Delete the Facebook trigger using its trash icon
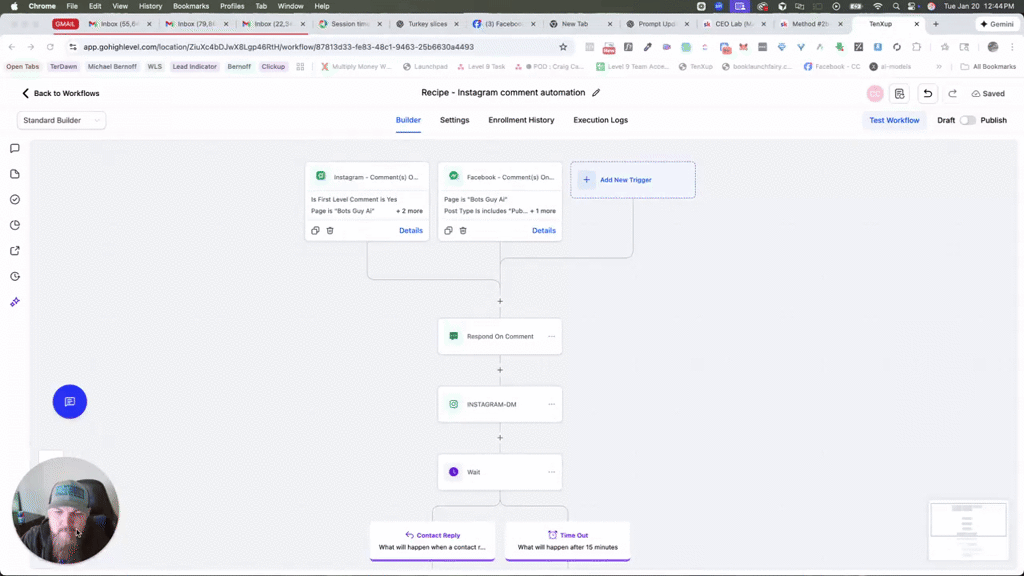 tap(463, 230)
